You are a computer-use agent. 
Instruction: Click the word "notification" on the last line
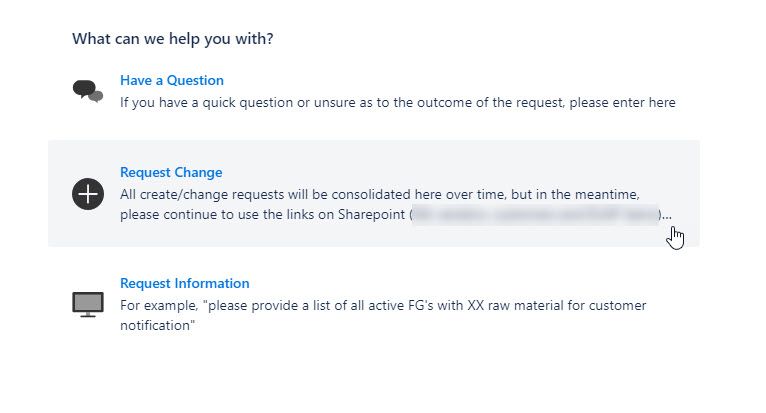pyautogui.click(x=155, y=326)
